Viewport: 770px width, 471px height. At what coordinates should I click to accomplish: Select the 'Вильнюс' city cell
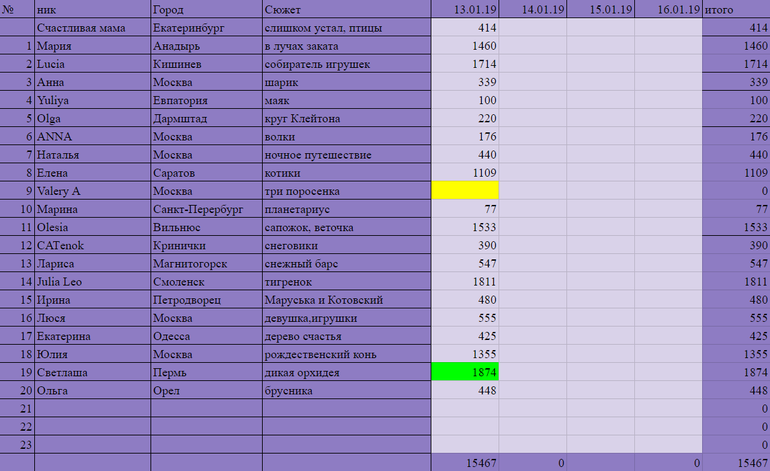[206, 227]
